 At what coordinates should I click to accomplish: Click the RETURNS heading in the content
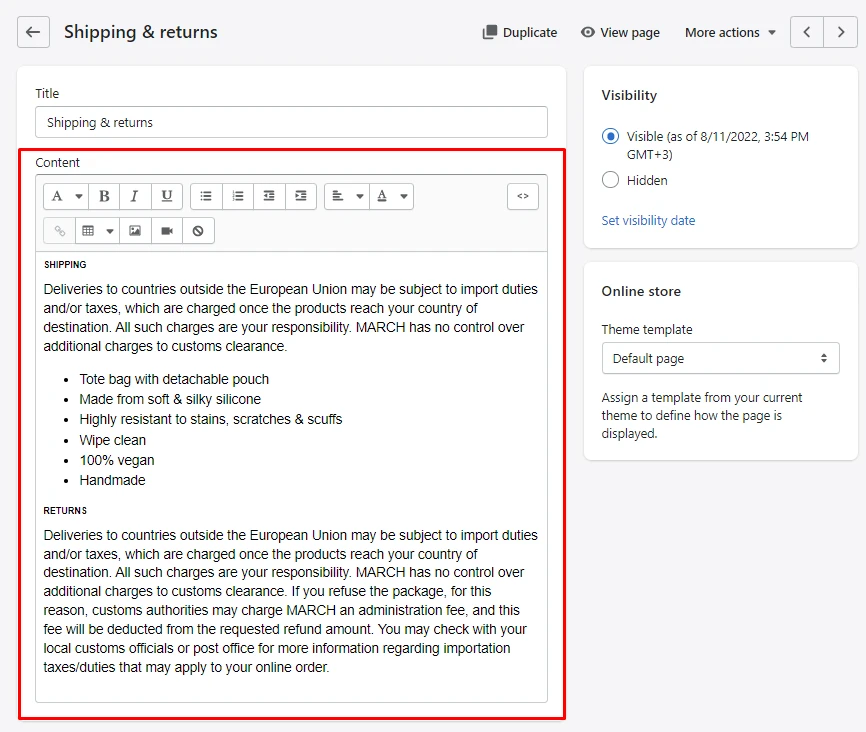65,510
